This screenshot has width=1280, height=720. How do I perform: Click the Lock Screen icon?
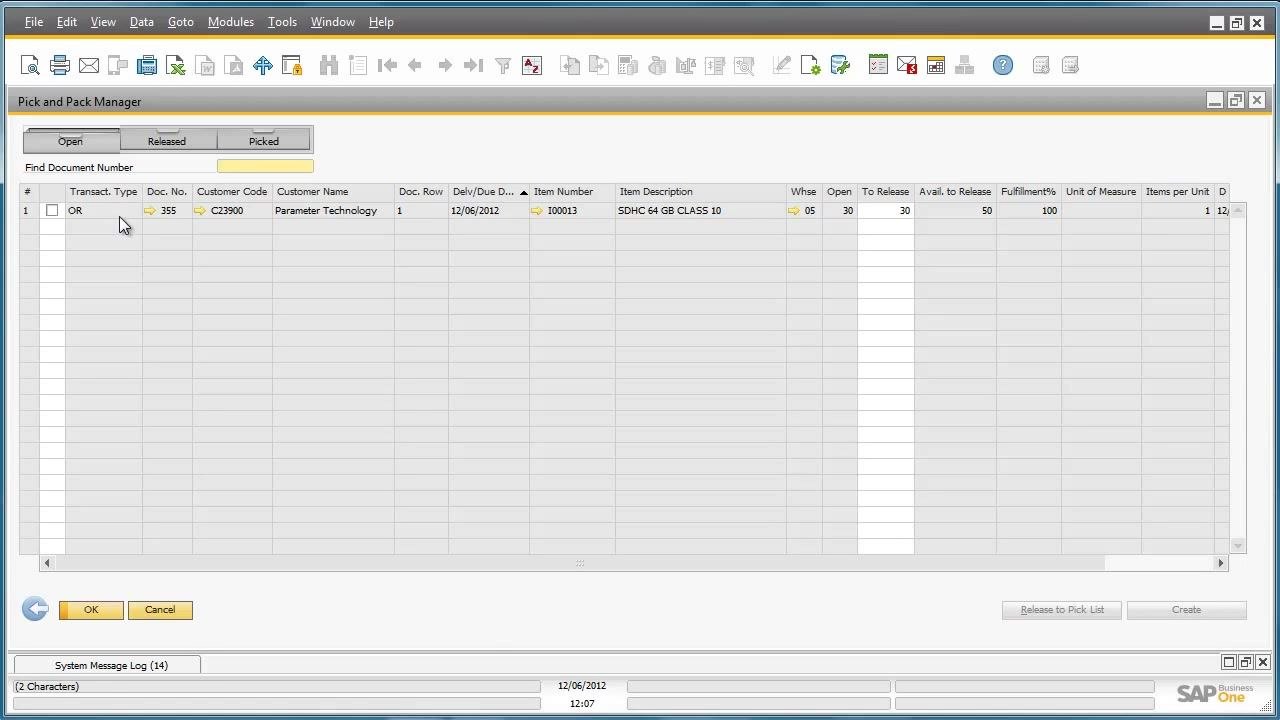click(292, 66)
